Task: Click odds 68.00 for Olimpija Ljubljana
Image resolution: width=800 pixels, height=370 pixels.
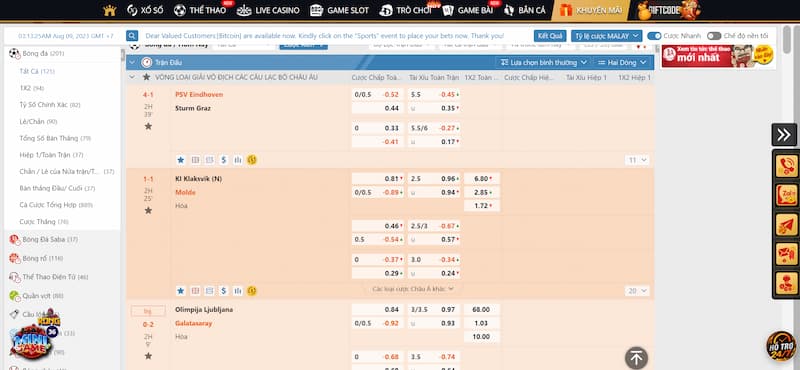Action: 482,309
